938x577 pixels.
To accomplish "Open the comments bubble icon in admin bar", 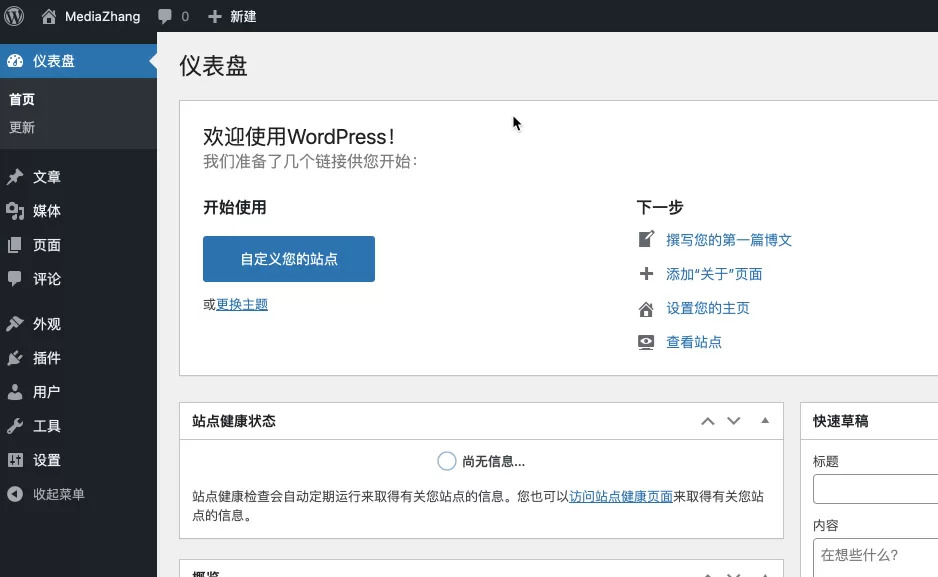I will pos(165,17).
